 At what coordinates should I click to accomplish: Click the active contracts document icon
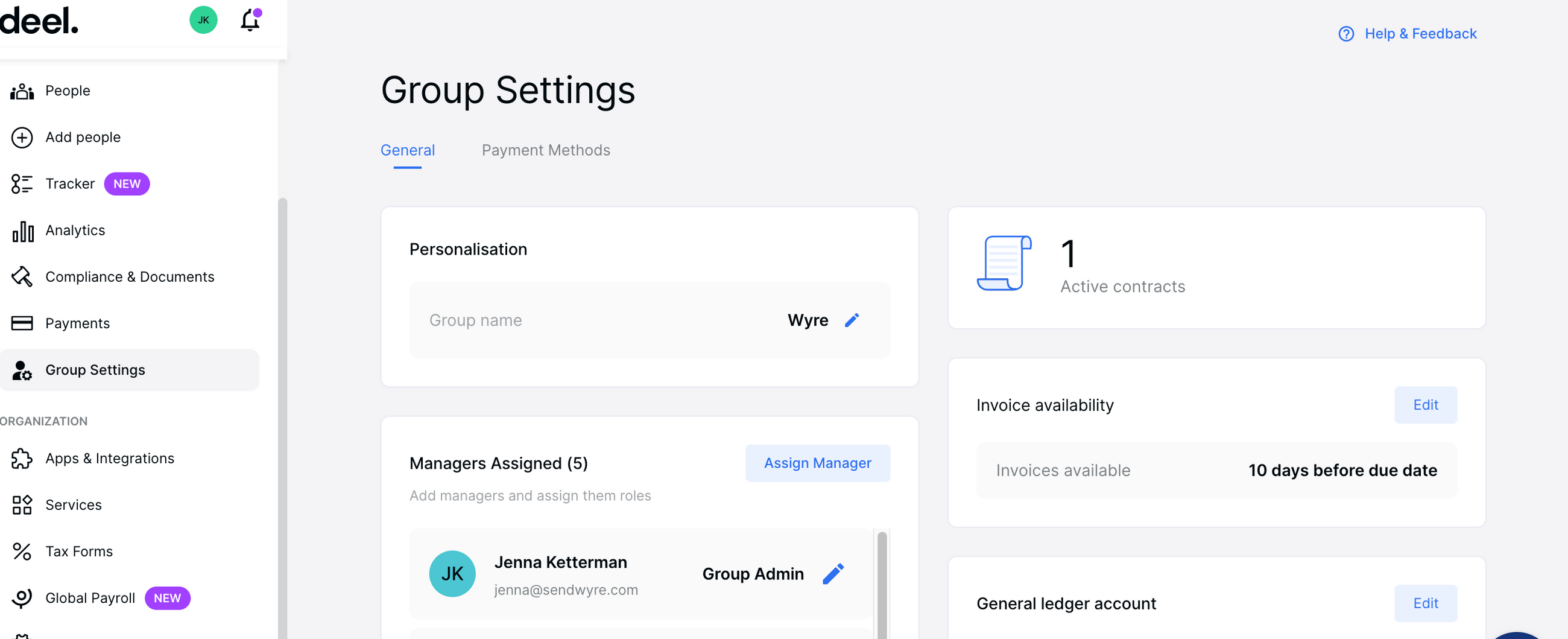1004,263
